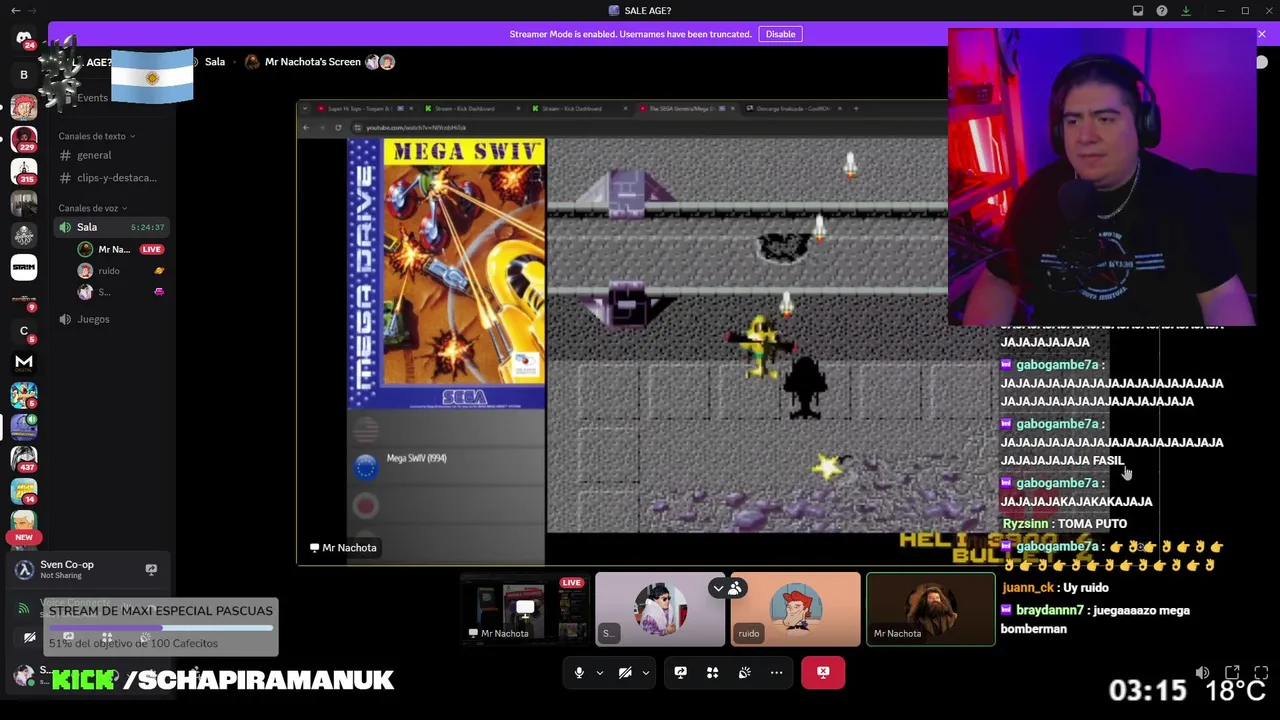Toggle the camera on or off
This screenshot has height=720, width=1280.
[x=625, y=673]
